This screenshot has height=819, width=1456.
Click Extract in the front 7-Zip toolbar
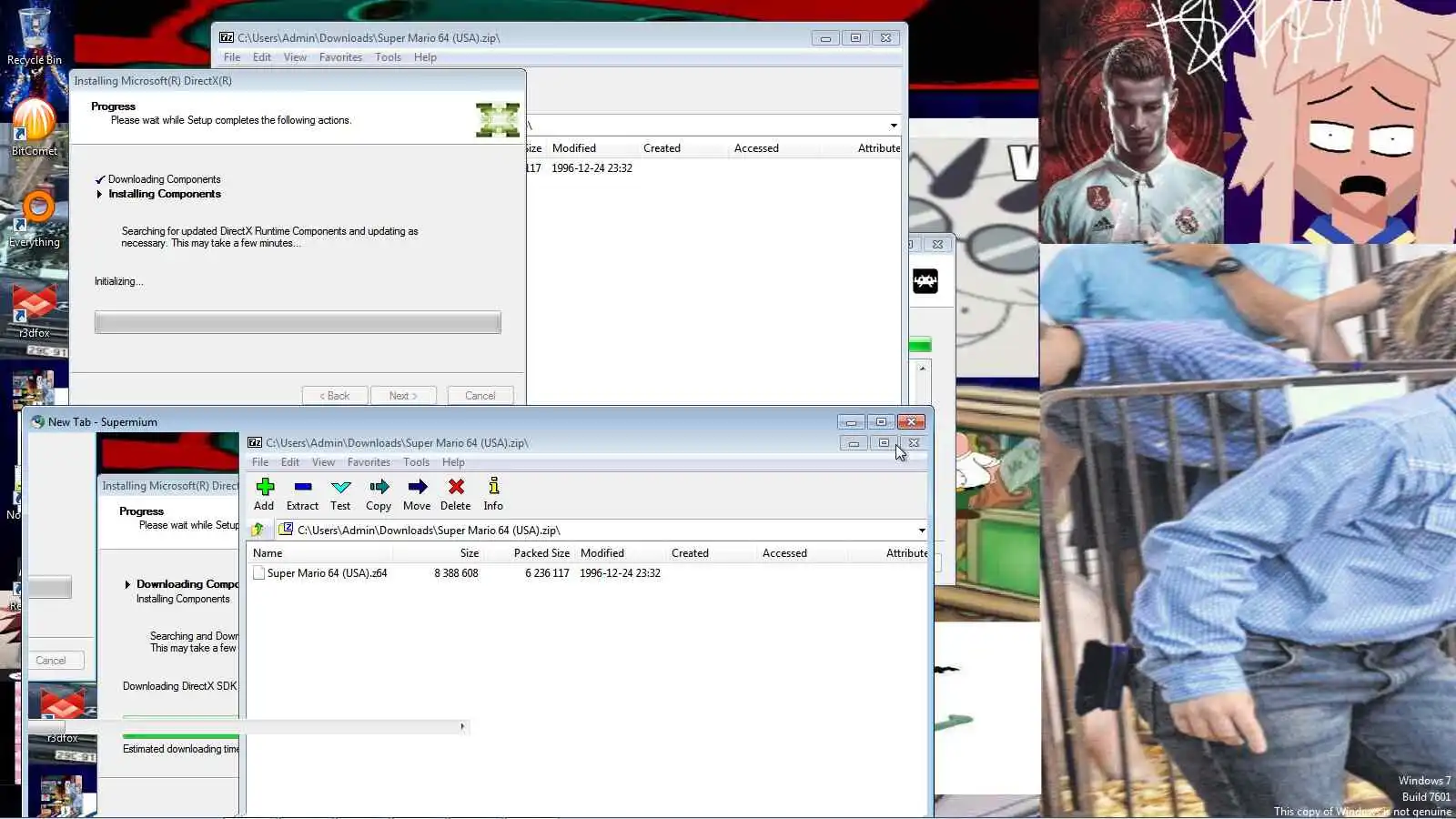[302, 494]
